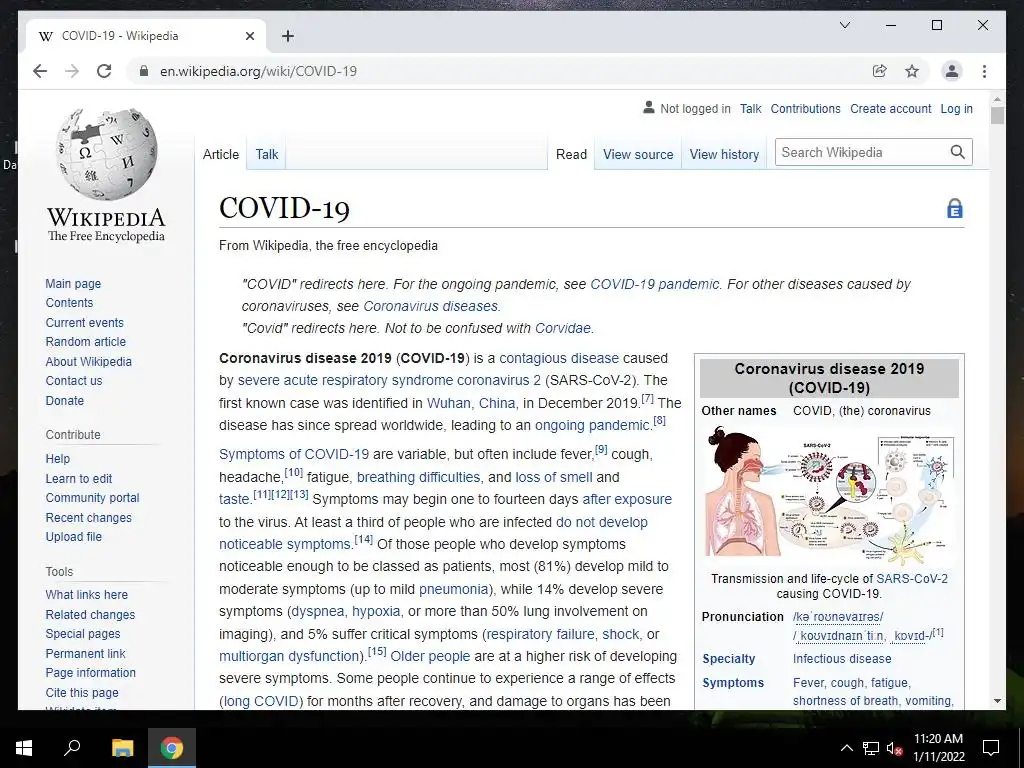The height and width of the screenshot is (768, 1024).
Task: Click the Not logged in user icon
Action: coord(648,107)
